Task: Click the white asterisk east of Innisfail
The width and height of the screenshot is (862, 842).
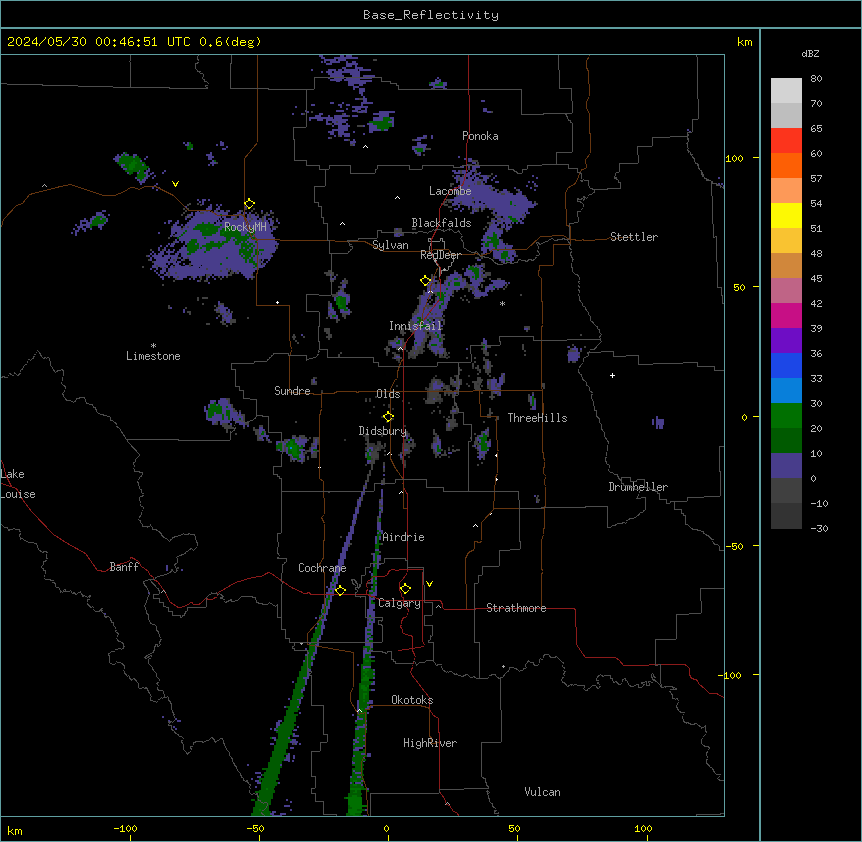Action: point(502,303)
